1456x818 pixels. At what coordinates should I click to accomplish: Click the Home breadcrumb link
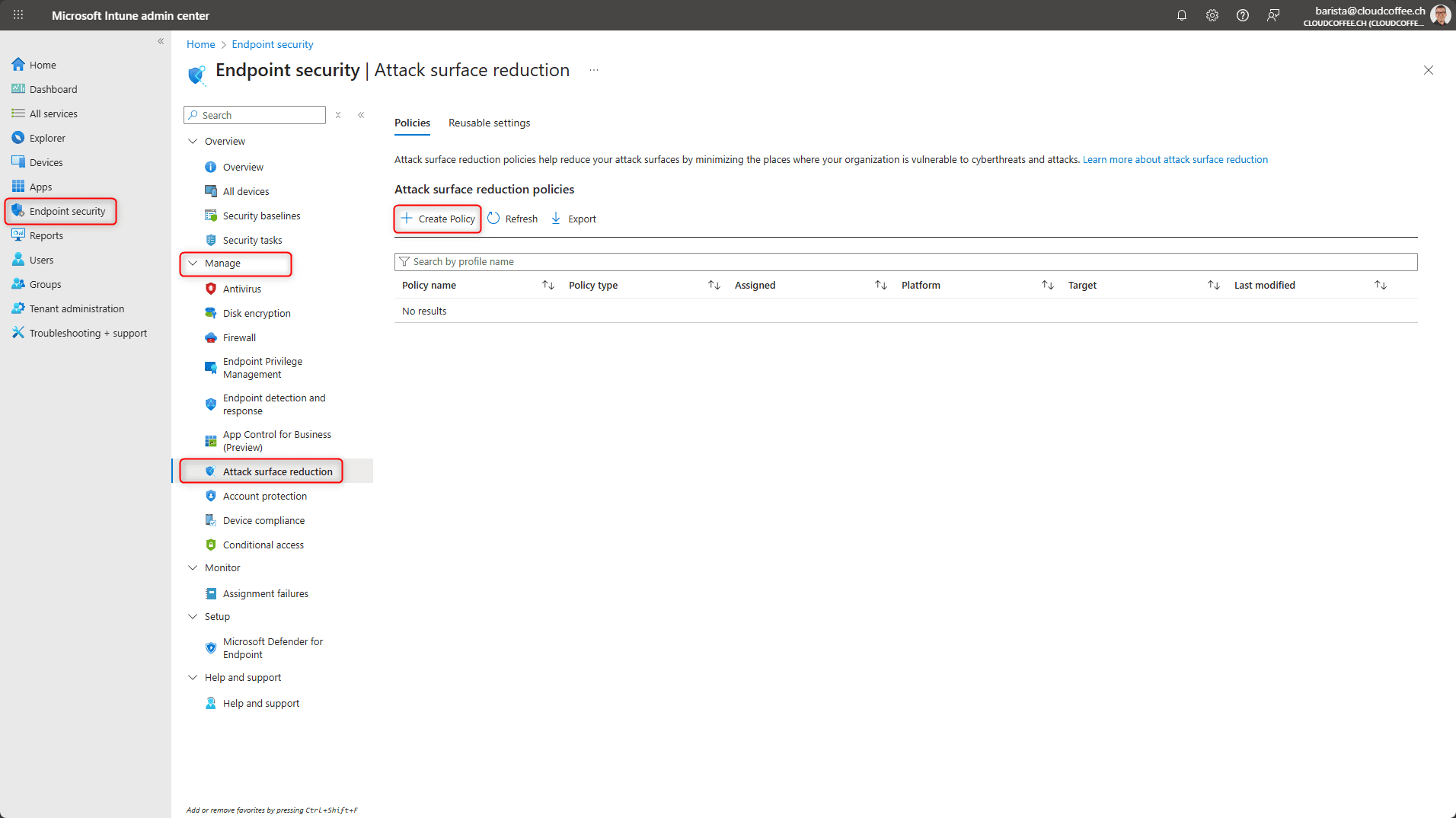point(200,44)
